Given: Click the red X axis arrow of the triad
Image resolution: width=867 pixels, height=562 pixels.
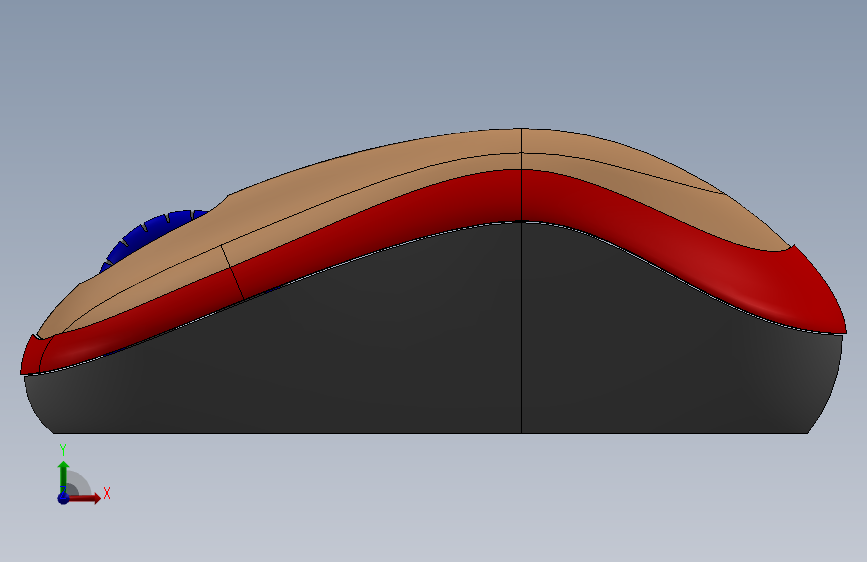Looking at the screenshot, I should 84,498.
